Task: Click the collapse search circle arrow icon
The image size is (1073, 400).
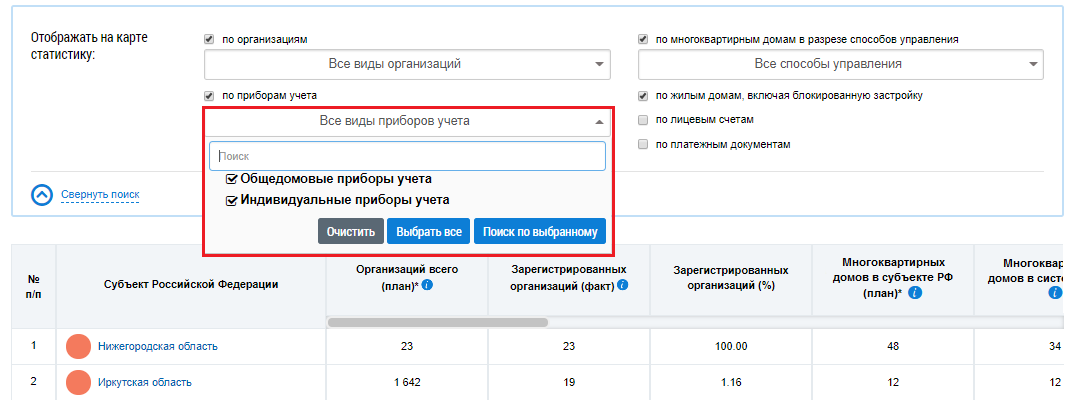Action: 42,195
